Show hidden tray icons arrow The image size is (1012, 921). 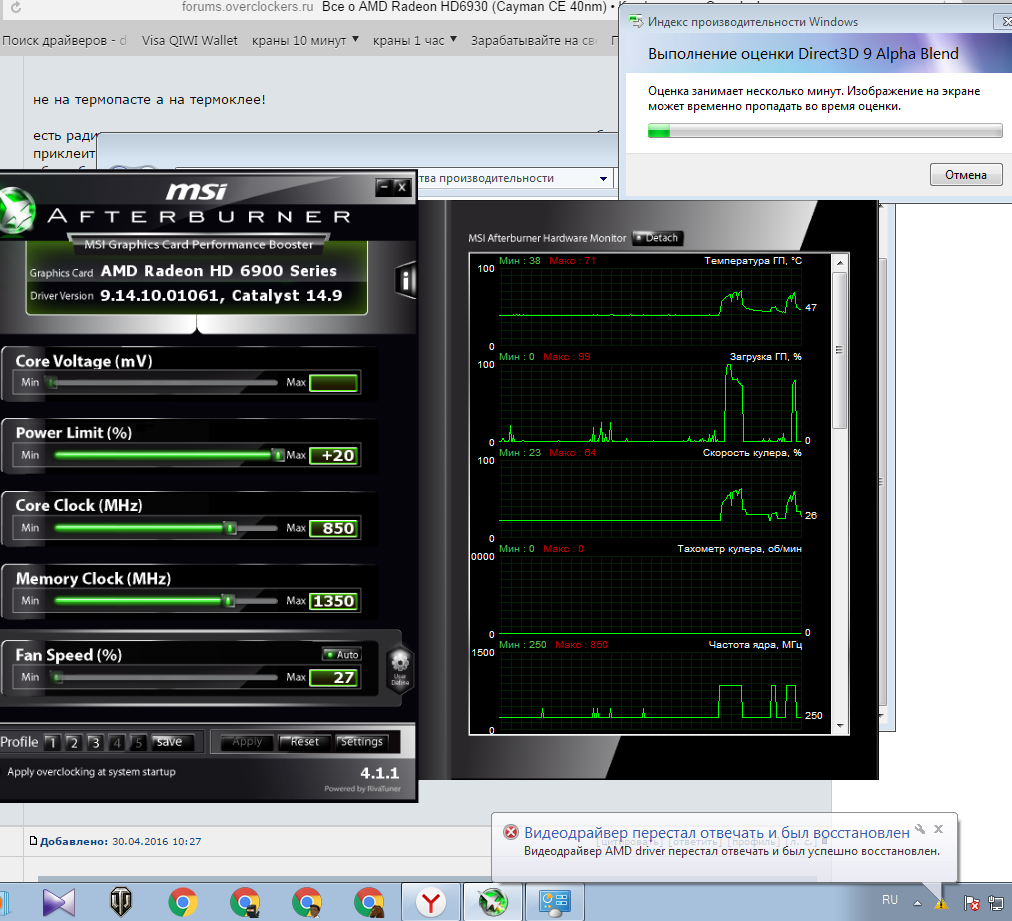tap(916, 902)
